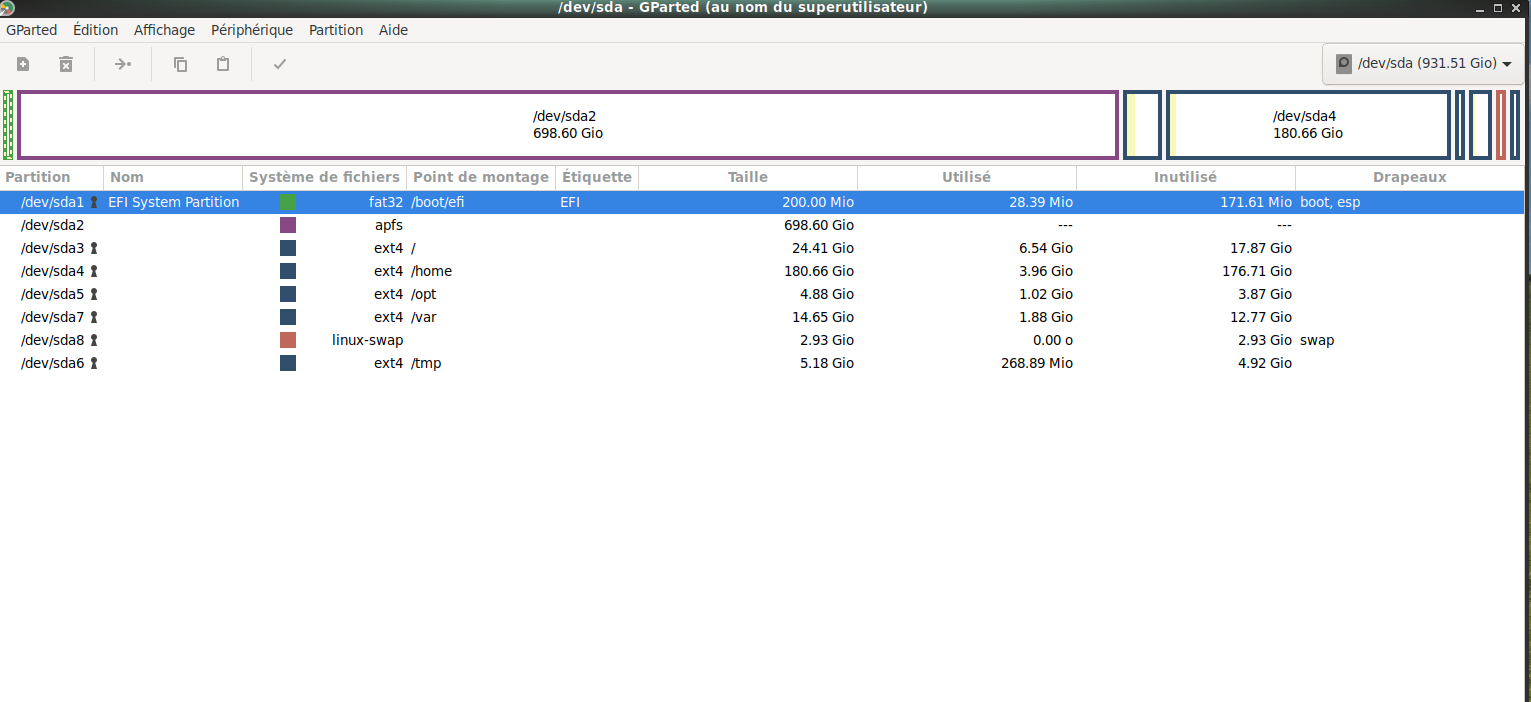Click the '14.65 Gio' size cell
The height and width of the screenshot is (702, 1531).
[822, 317]
